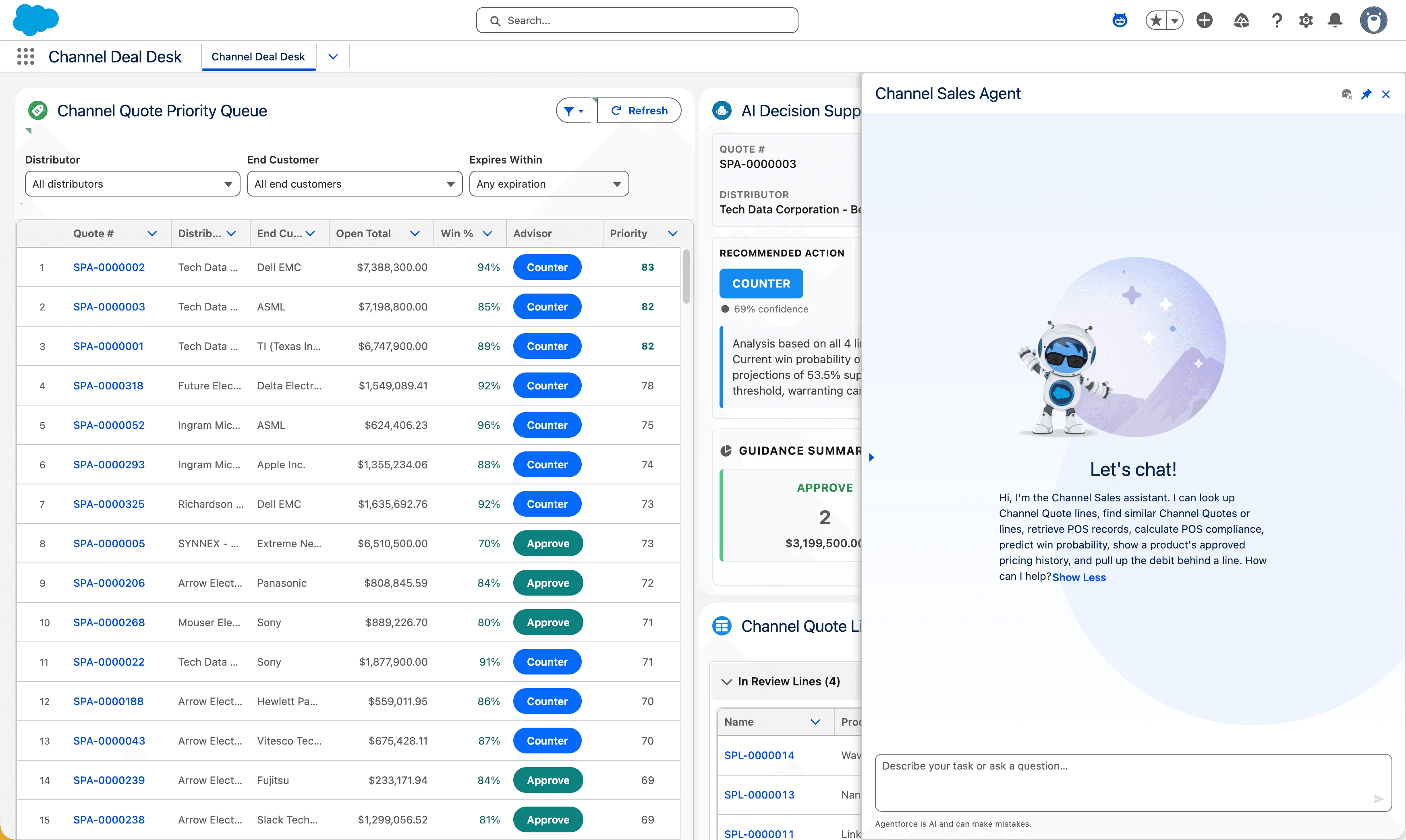Click the priority queue vertical scrollbar
This screenshot has height=840, width=1406.
point(686,276)
